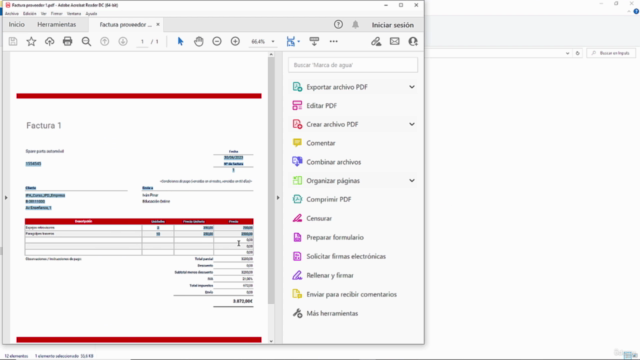The image size is (640, 360).
Task: Click the Factura 1 heading text
Action: coord(44,126)
